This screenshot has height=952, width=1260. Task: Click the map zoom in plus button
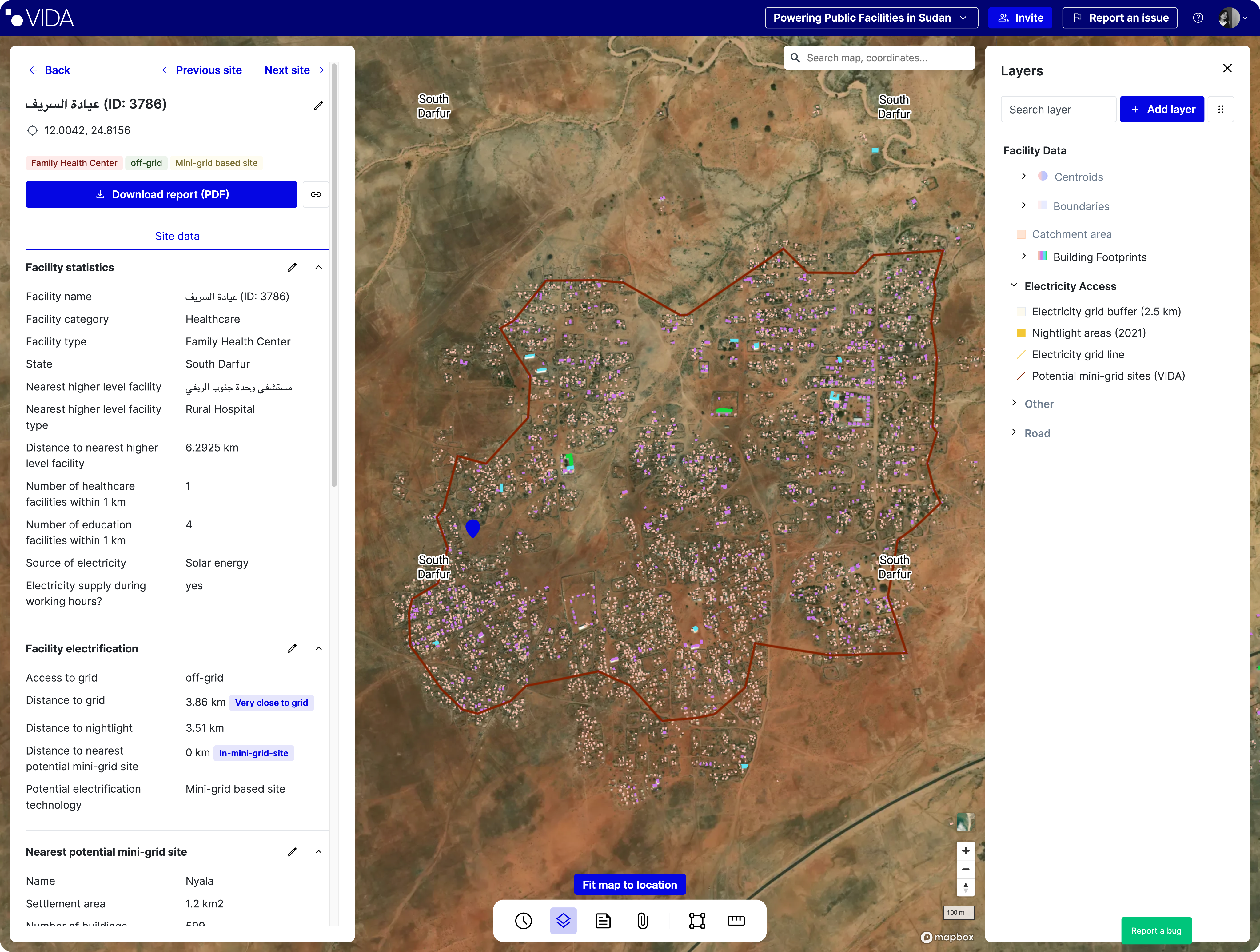[966, 850]
